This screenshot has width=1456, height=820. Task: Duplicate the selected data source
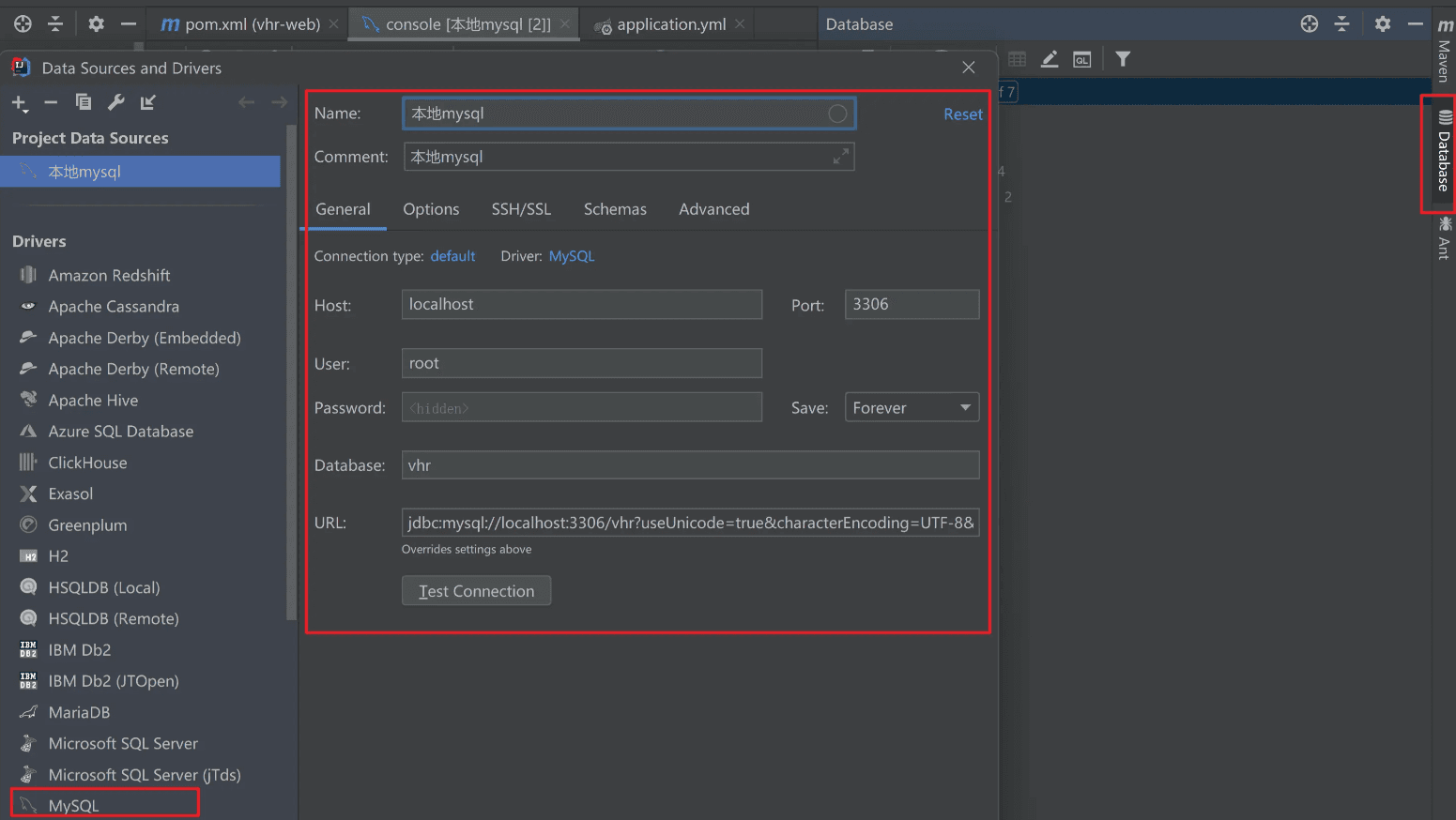click(x=84, y=102)
